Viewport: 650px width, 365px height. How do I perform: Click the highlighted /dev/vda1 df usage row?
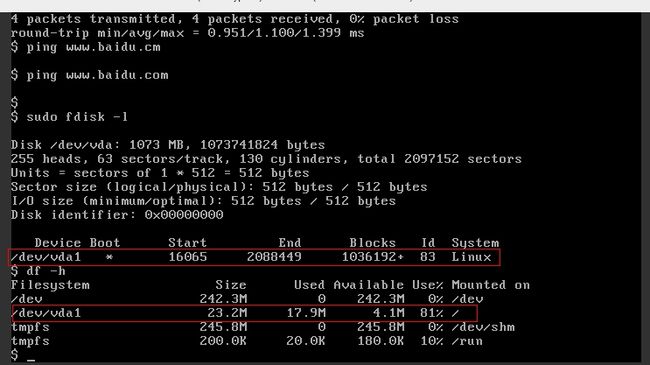(x=244, y=313)
